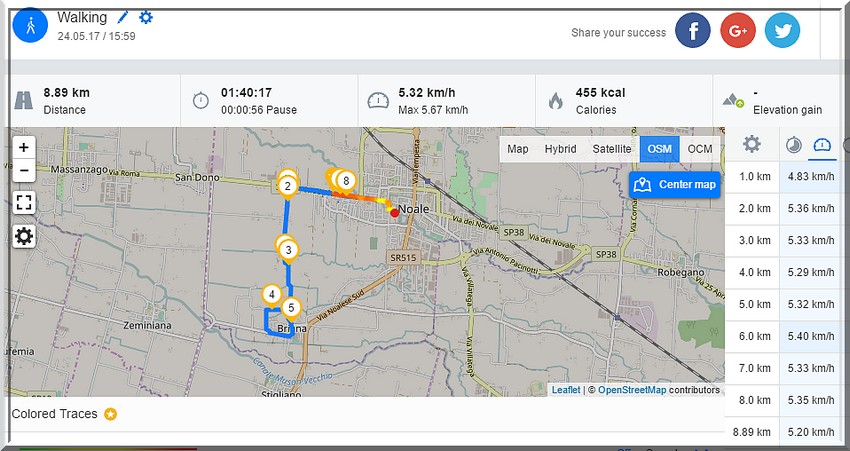Viewport: 850px width, 451px height.
Task: Select the 4.0 km split row
Action: 782,273
